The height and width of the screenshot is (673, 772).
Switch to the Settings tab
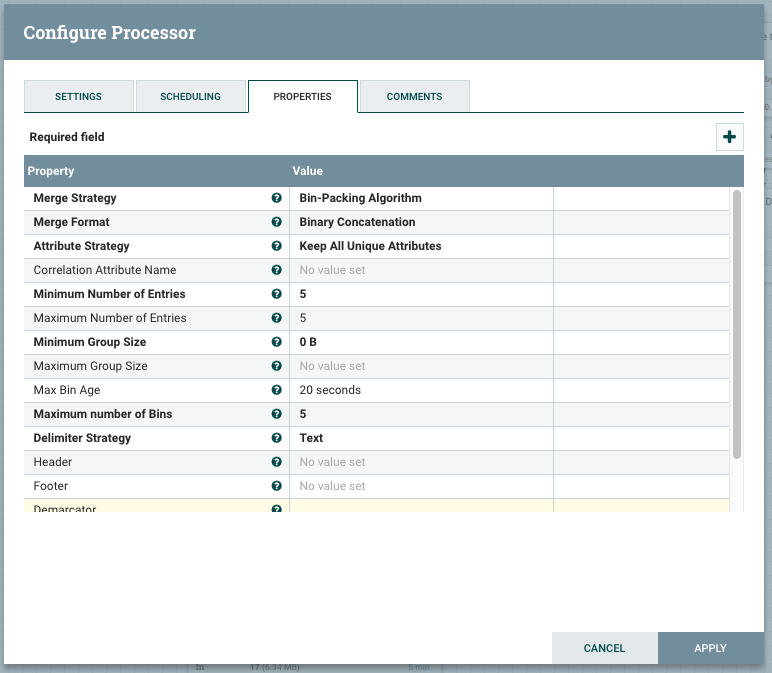click(x=78, y=96)
